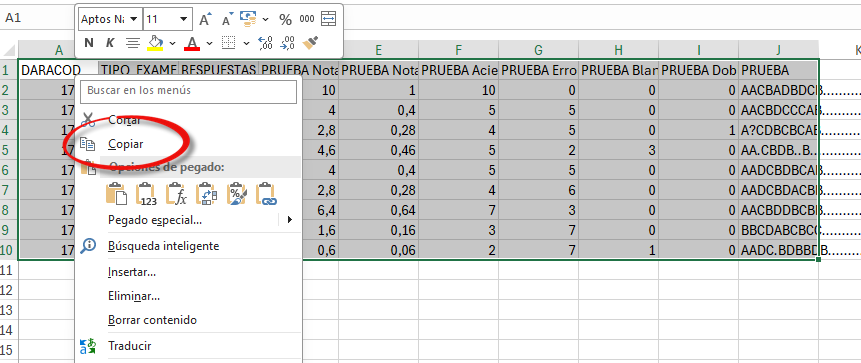Click cell with value 0,06
The image size is (861, 363).
pyautogui.click(x=378, y=250)
